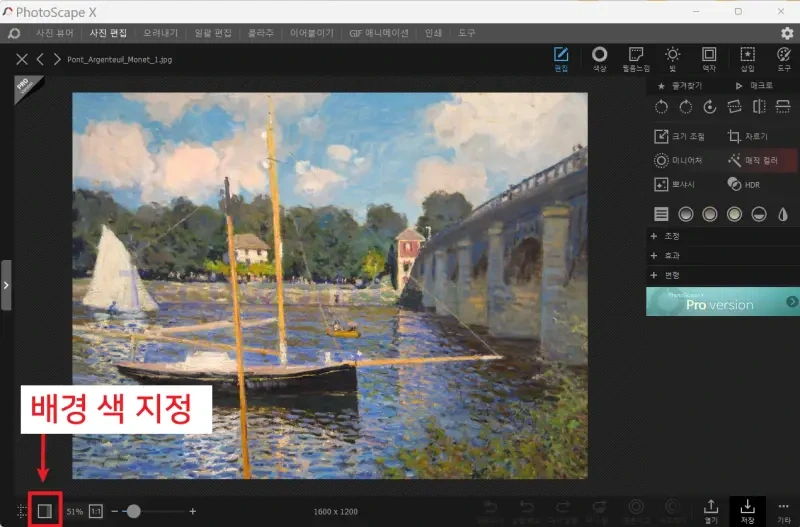
Task: Open the free rotate angle tool
Action: [710, 107]
